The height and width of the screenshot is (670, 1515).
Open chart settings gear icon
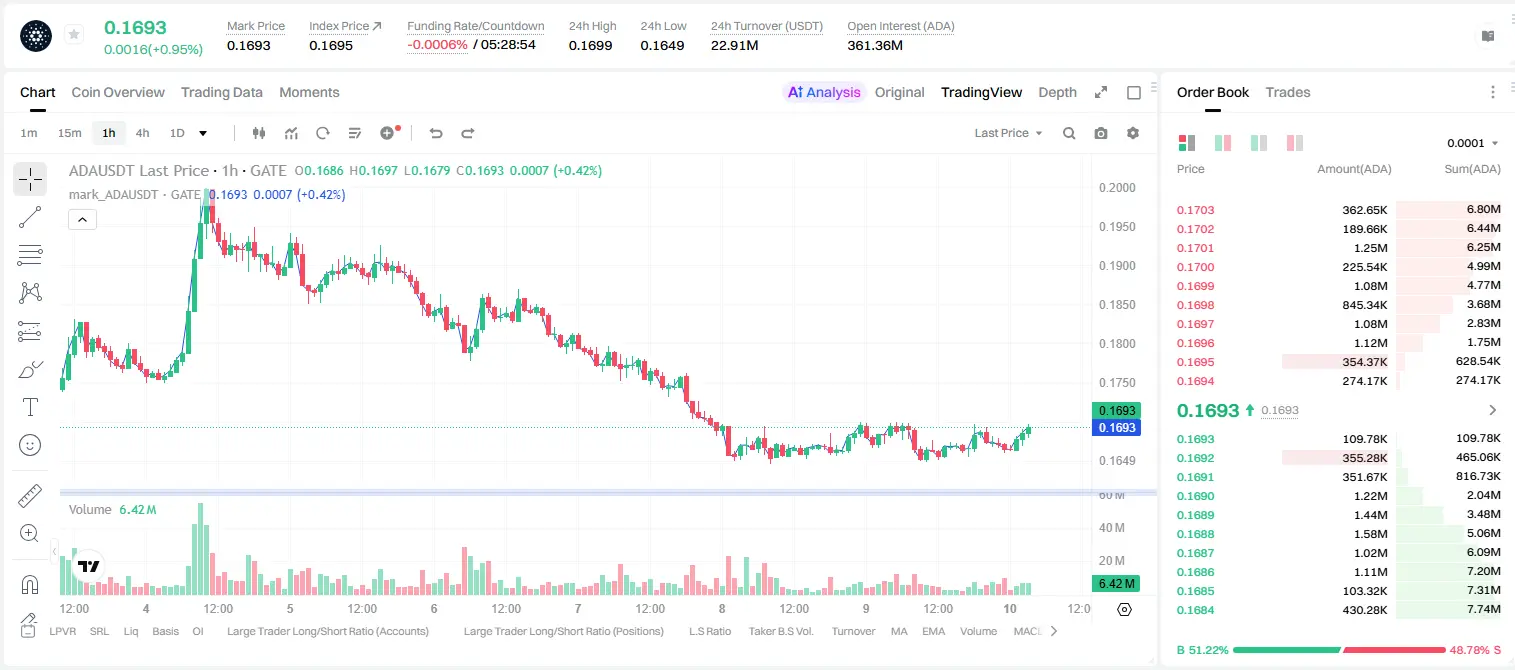pos(1133,133)
